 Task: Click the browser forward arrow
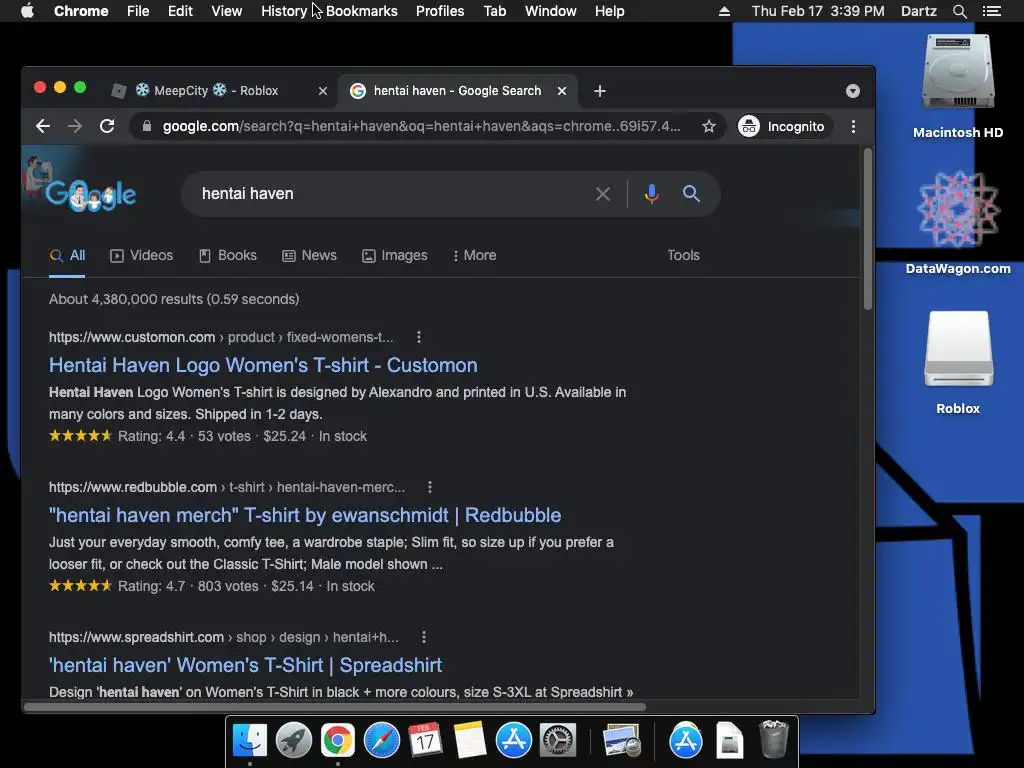[x=75, y=126]
